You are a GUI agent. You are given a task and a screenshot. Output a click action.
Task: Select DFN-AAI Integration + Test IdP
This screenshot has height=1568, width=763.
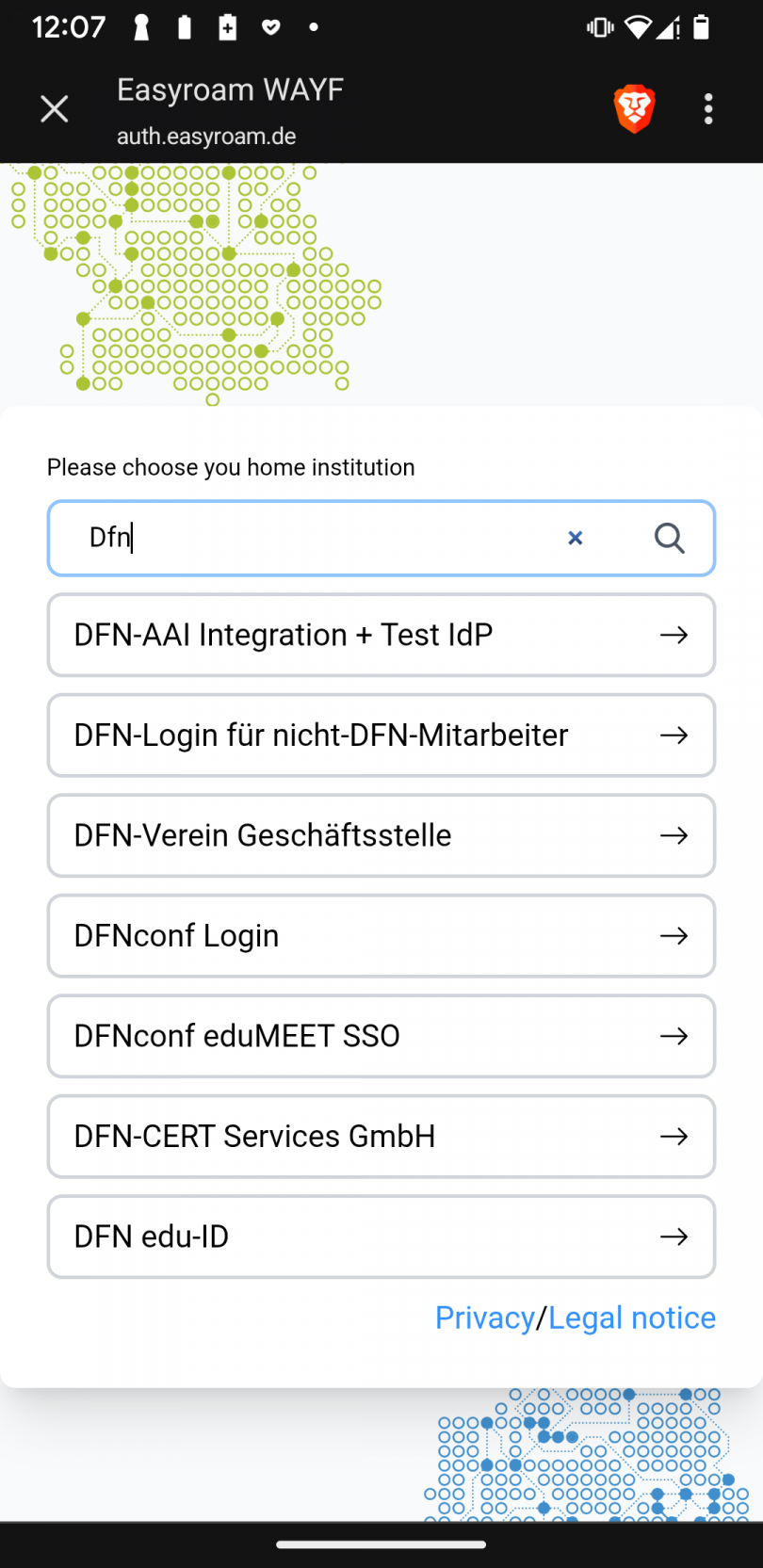pyautogui.click(x=283, y=635)
